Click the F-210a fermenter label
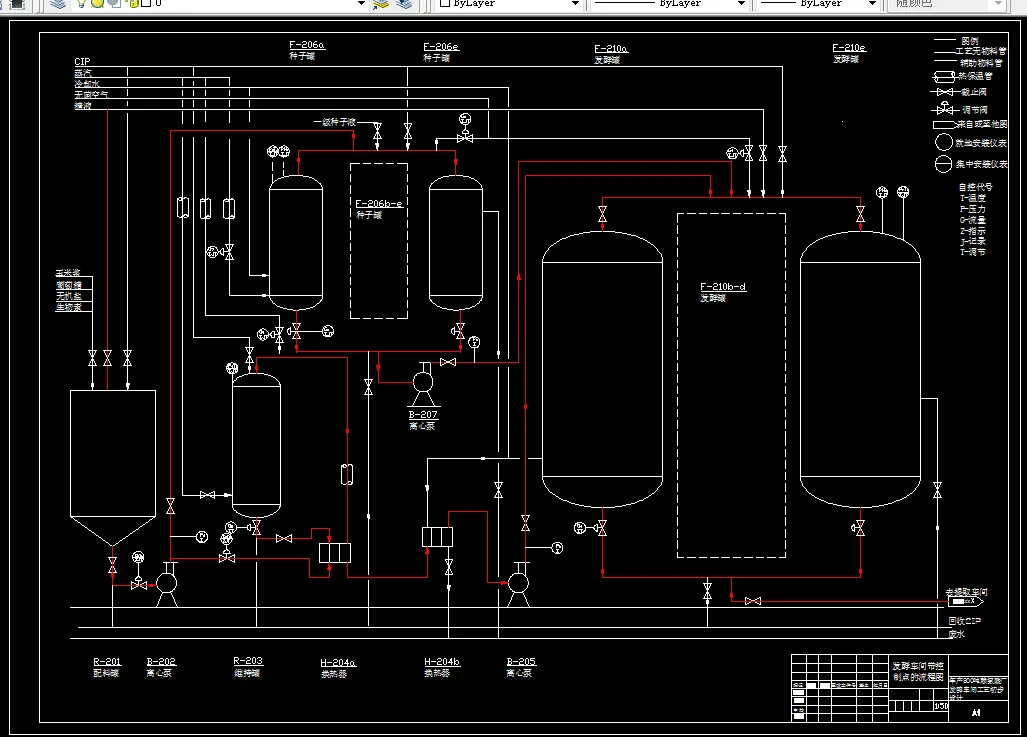 610,48
